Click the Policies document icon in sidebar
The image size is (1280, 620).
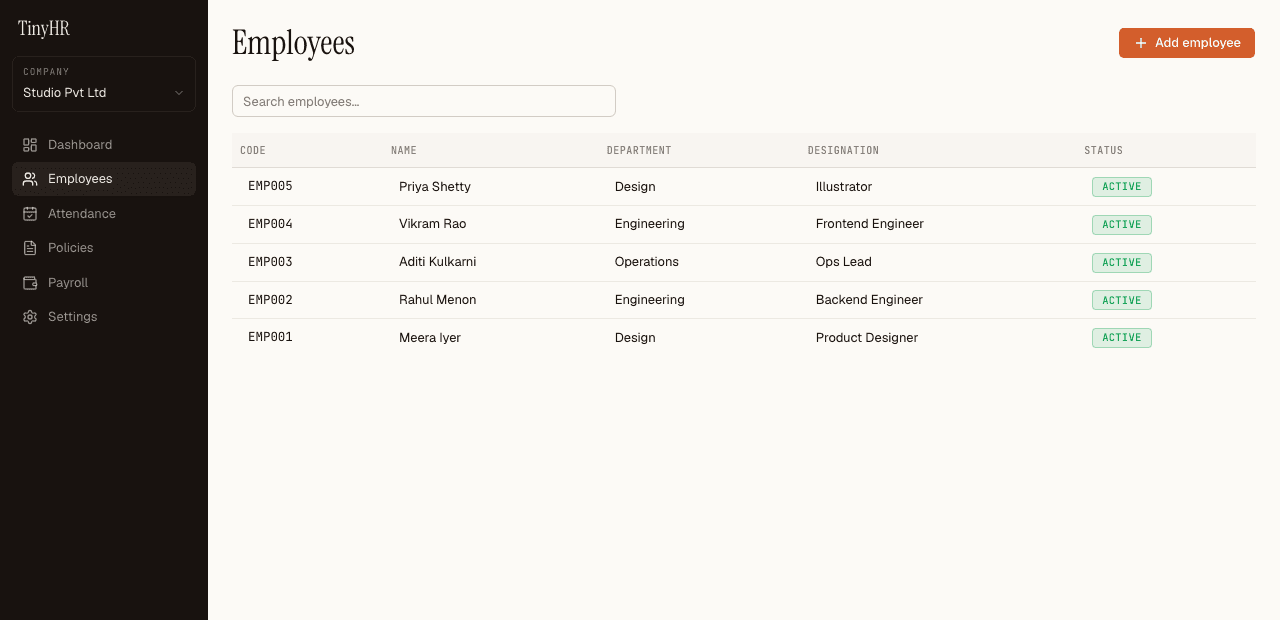point(30,248)
